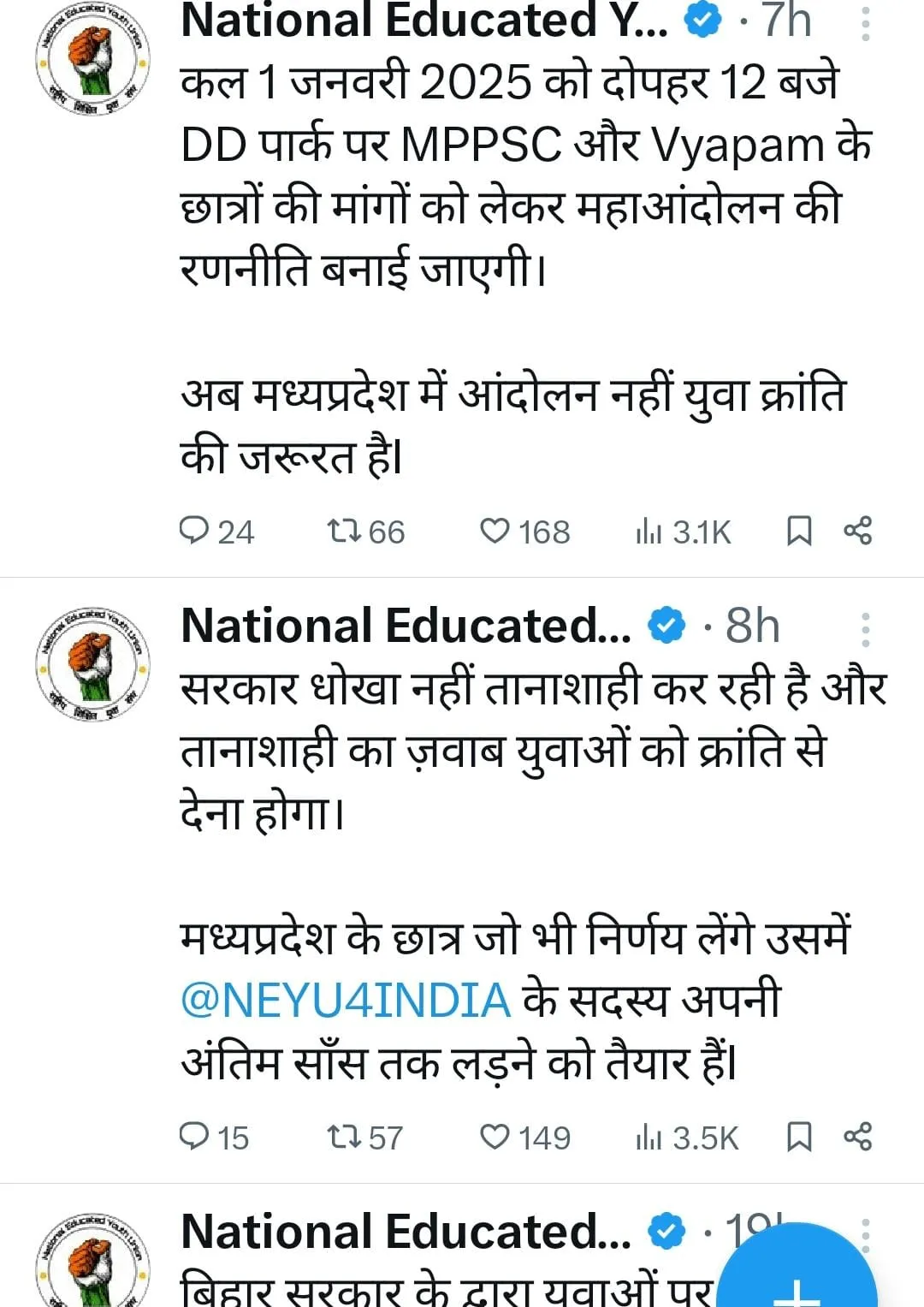The height and width of the screenshot is (1307, 924).
Task: Open profile picture of the first tweet
Action: click(92, 60)
